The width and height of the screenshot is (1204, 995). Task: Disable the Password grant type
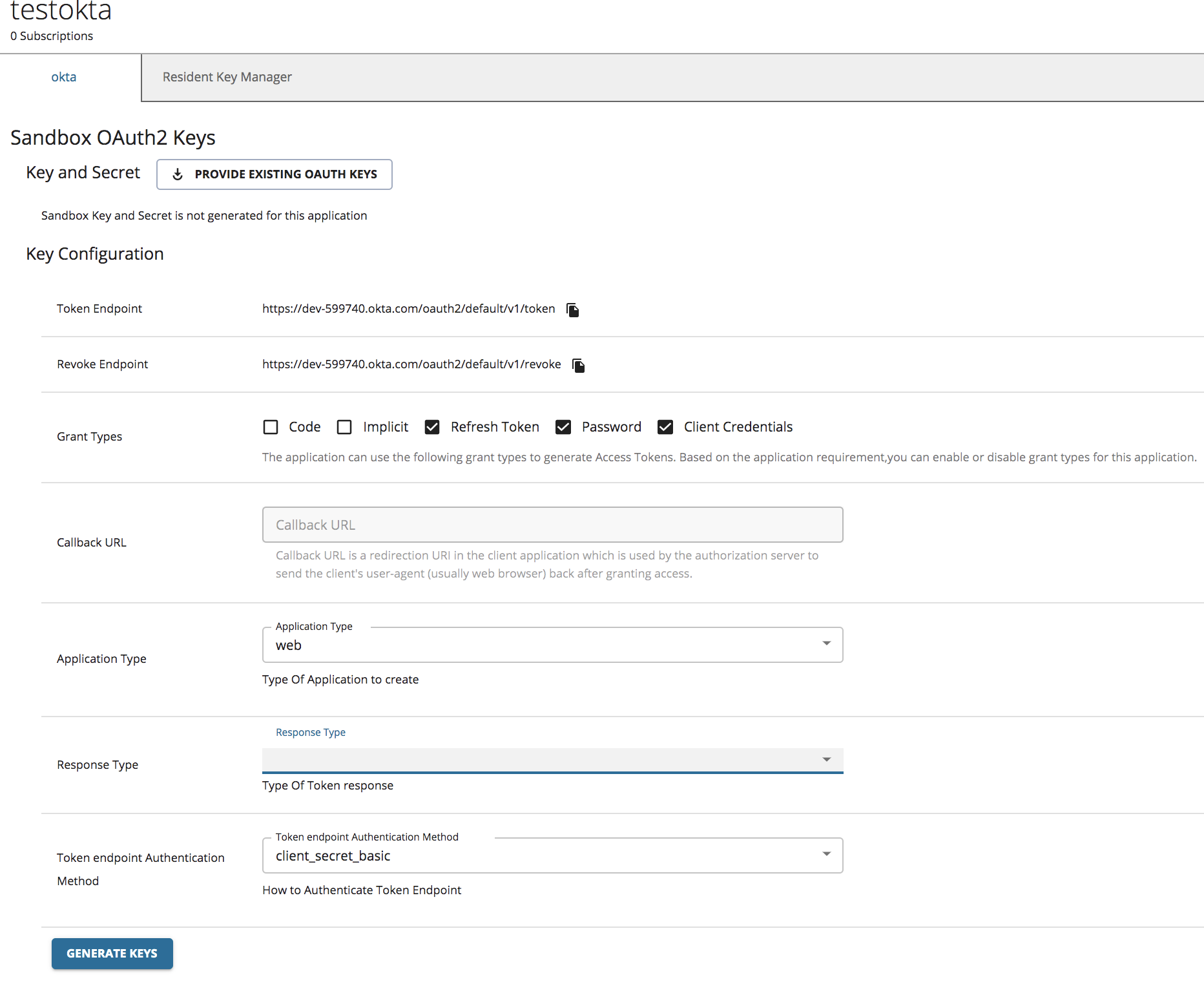coord(563,427)
